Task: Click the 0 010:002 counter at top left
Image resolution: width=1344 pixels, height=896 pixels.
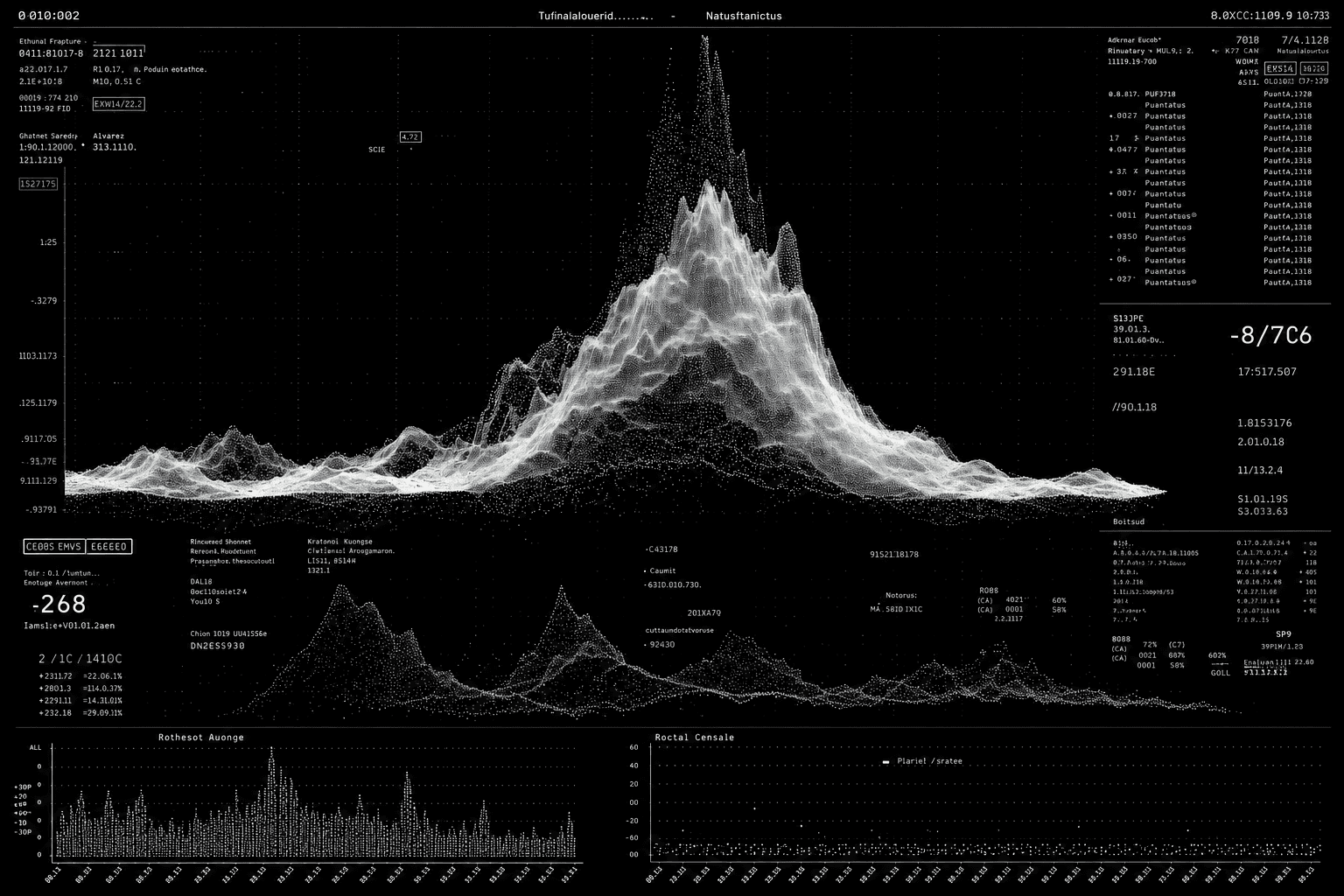Action: [x=48, y=16]
